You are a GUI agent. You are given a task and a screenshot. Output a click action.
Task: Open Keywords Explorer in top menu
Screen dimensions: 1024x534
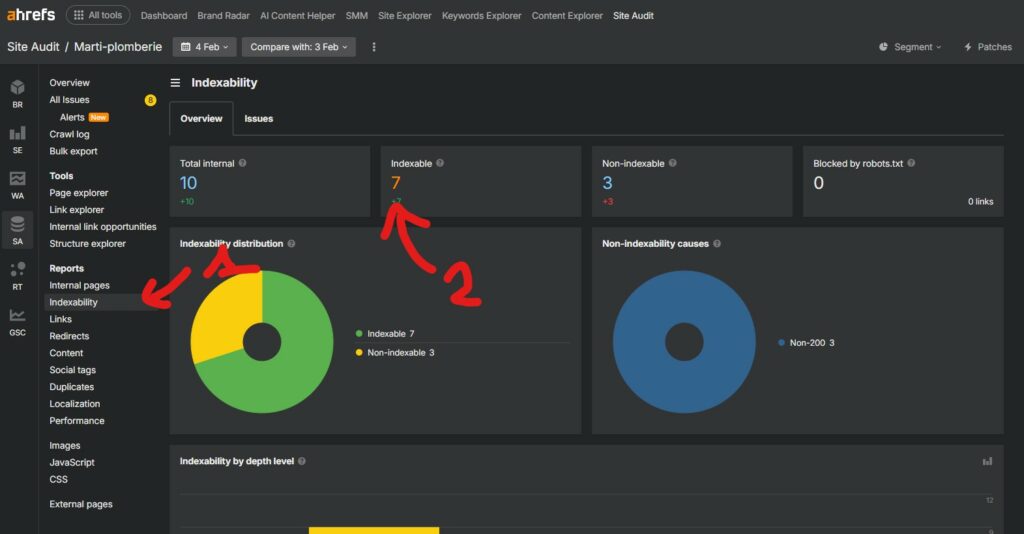pyautogui.click(x=482, y=16)
